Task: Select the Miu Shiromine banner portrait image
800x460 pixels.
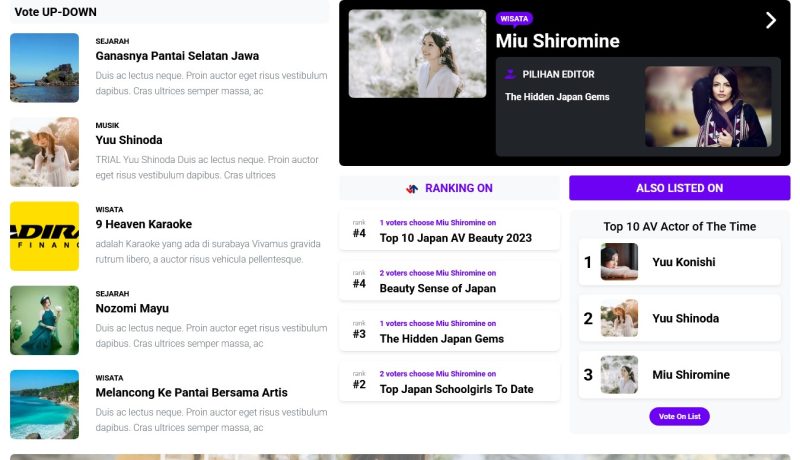Action: click(x=417, y=54)
